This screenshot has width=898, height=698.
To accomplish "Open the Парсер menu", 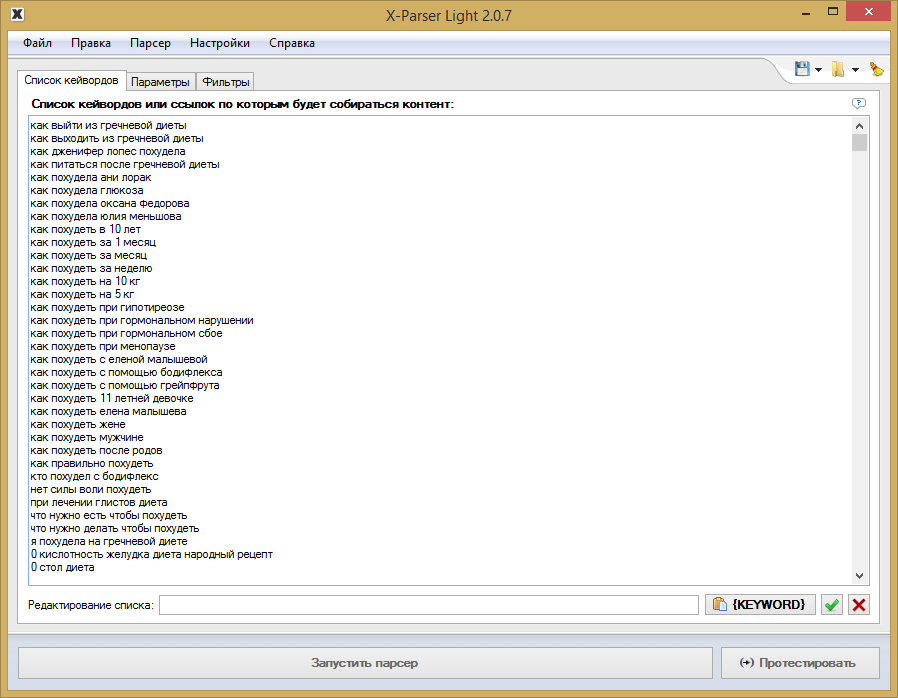I will pos(150,43).
